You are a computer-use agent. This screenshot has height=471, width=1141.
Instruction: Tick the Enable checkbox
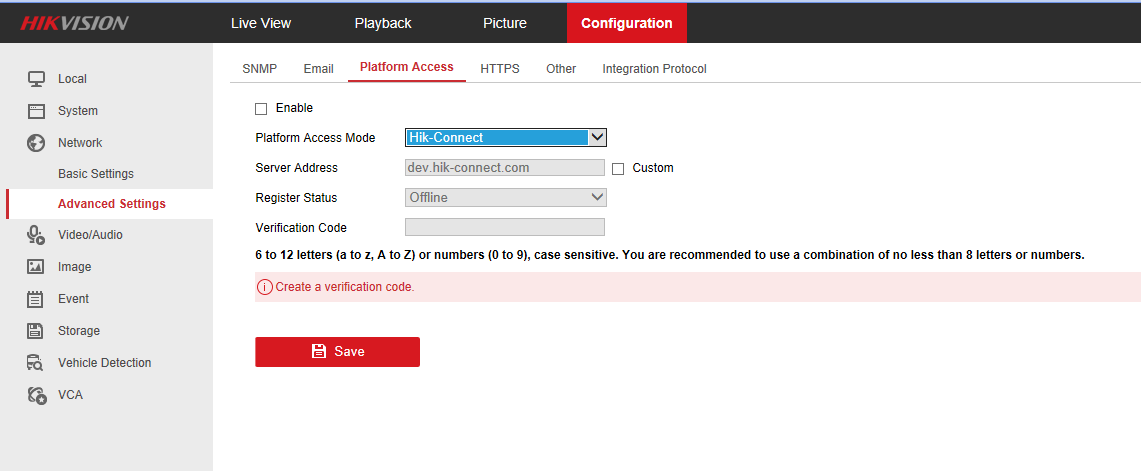tap(261, 109)
